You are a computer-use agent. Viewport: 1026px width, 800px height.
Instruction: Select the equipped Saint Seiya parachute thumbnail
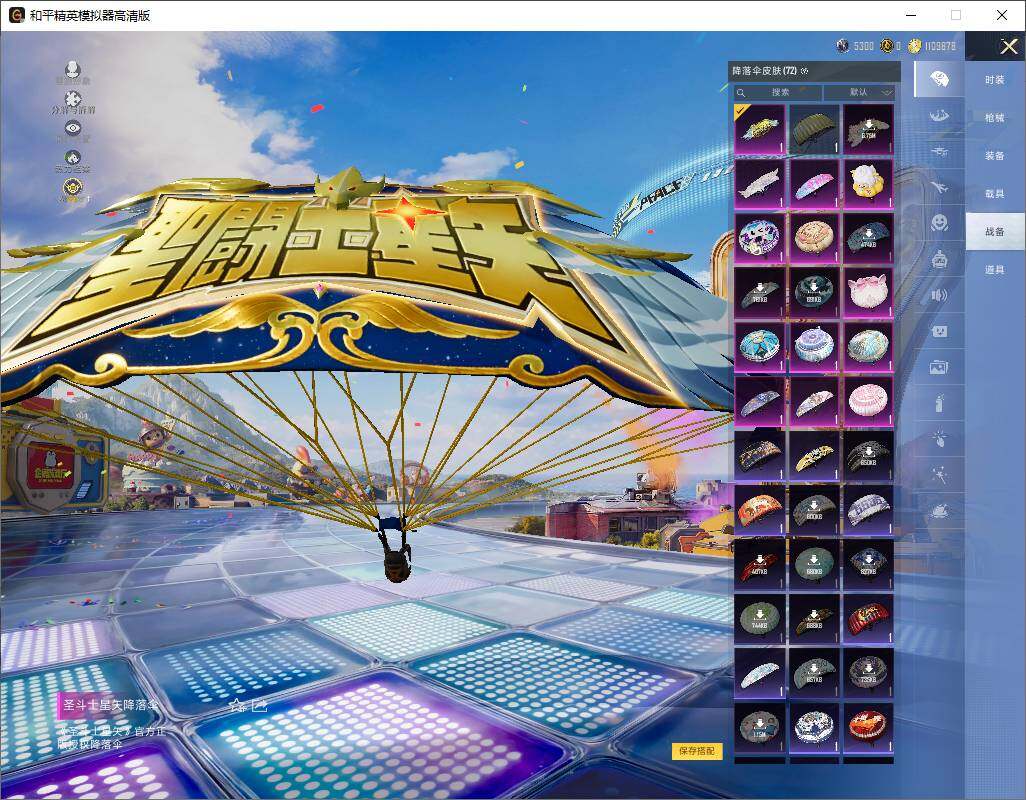[x=759, y=130]
